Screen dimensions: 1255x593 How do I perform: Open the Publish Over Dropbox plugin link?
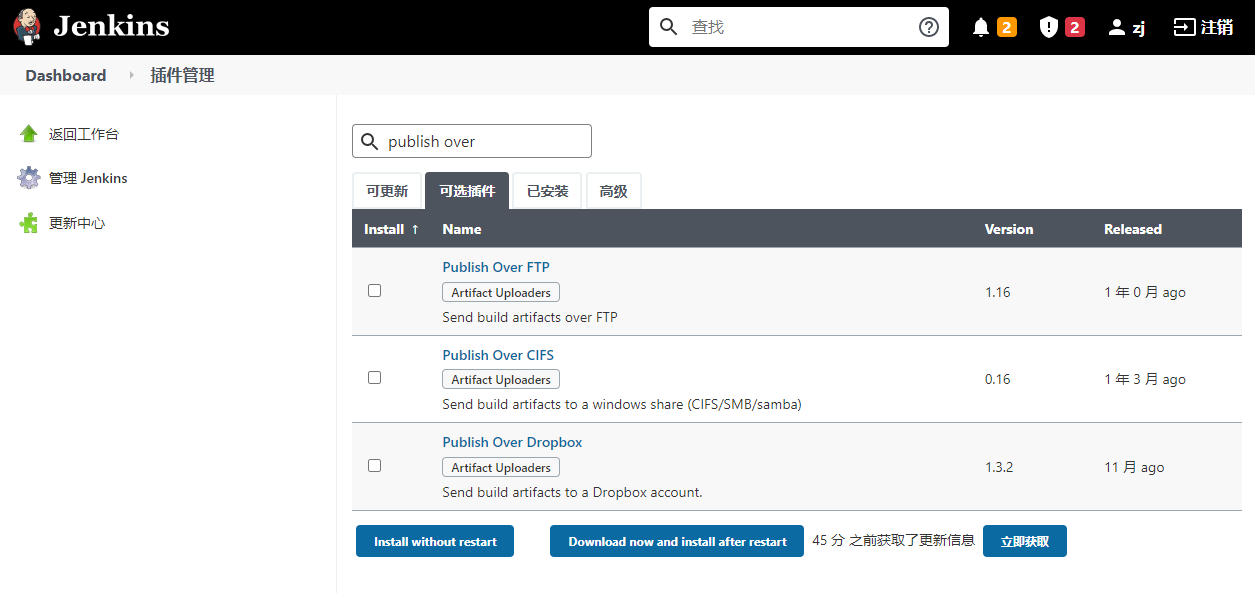512,442
